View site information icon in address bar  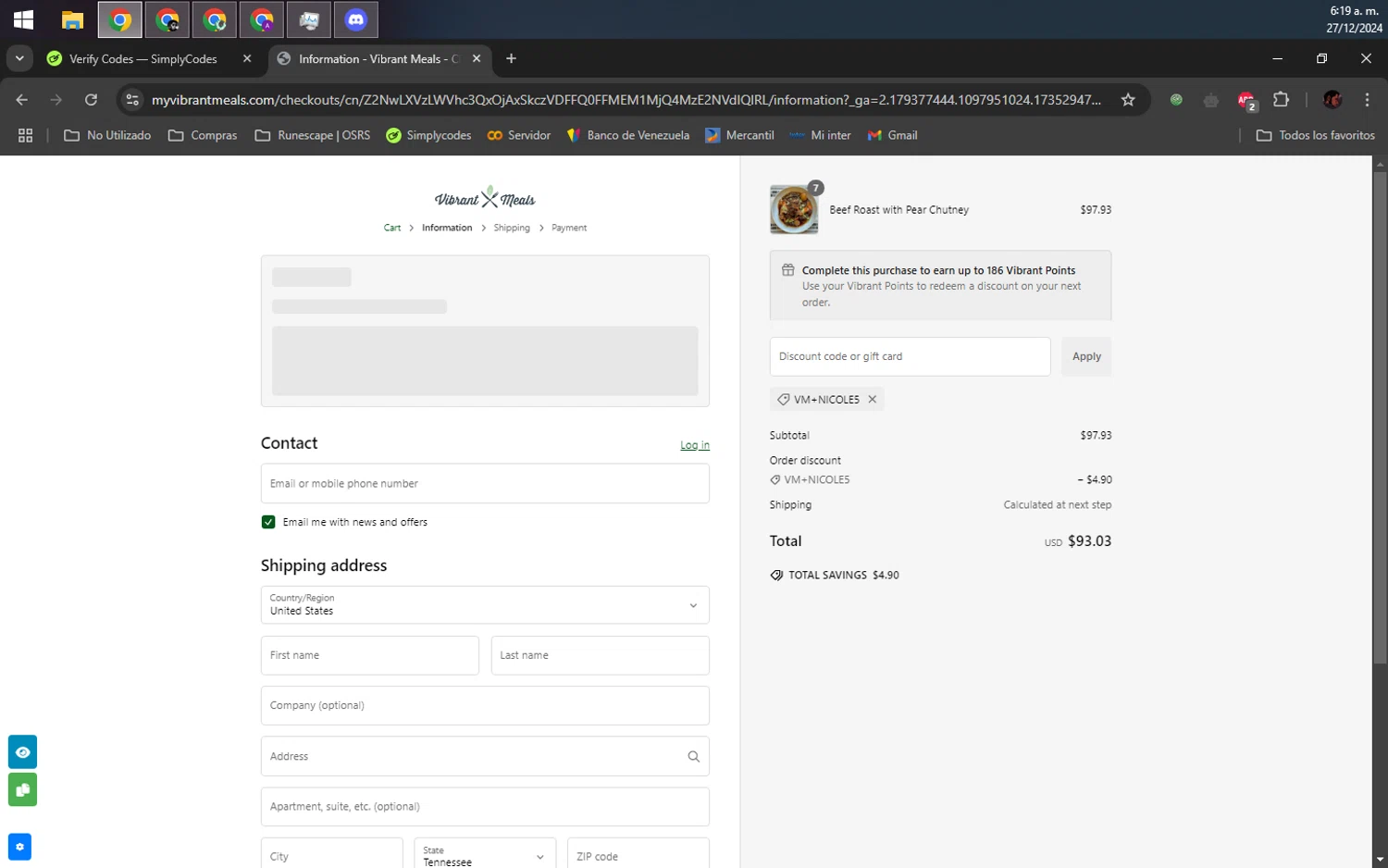coord(132,100)
